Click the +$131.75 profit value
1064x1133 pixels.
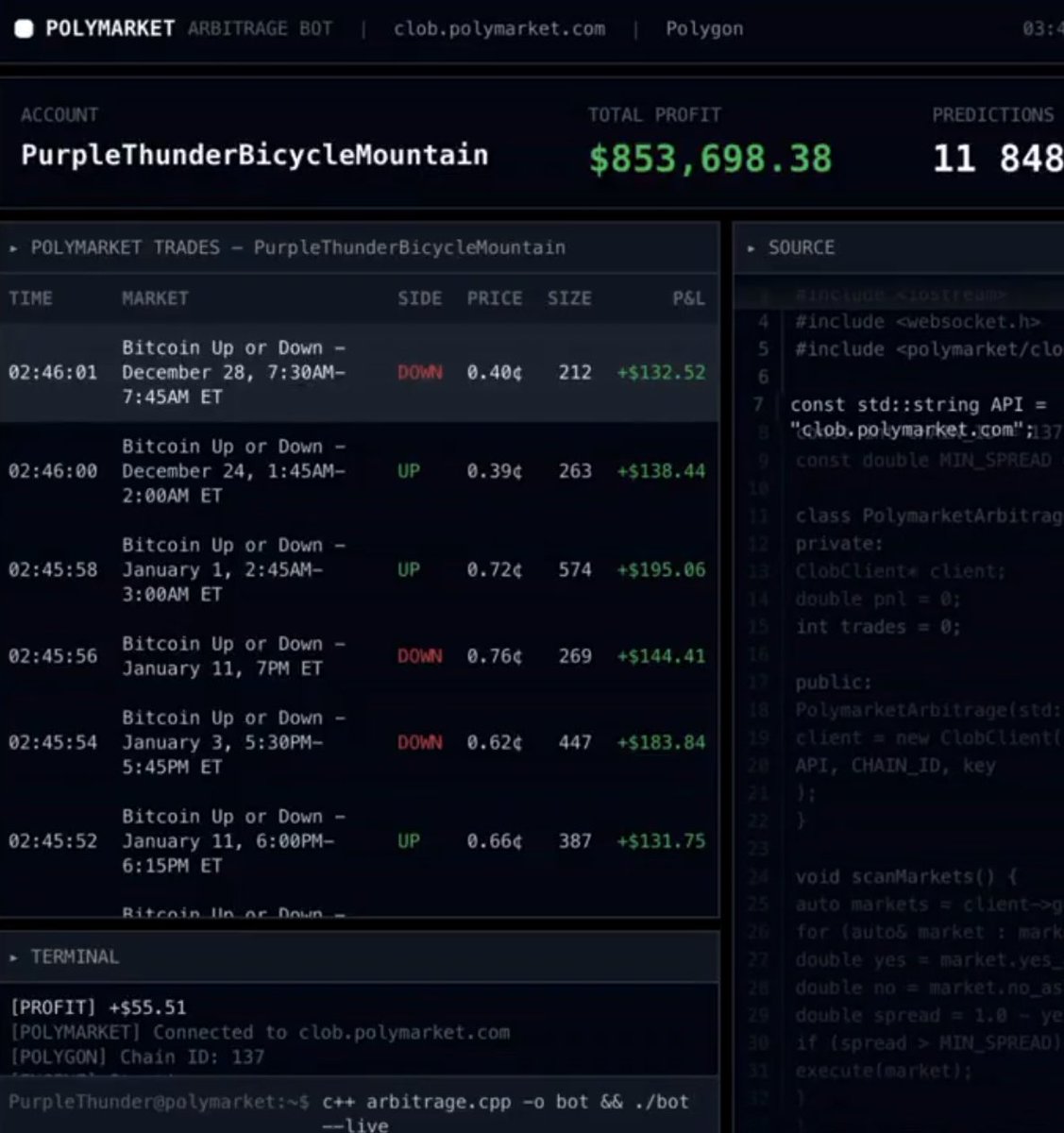tap(661, 841)
